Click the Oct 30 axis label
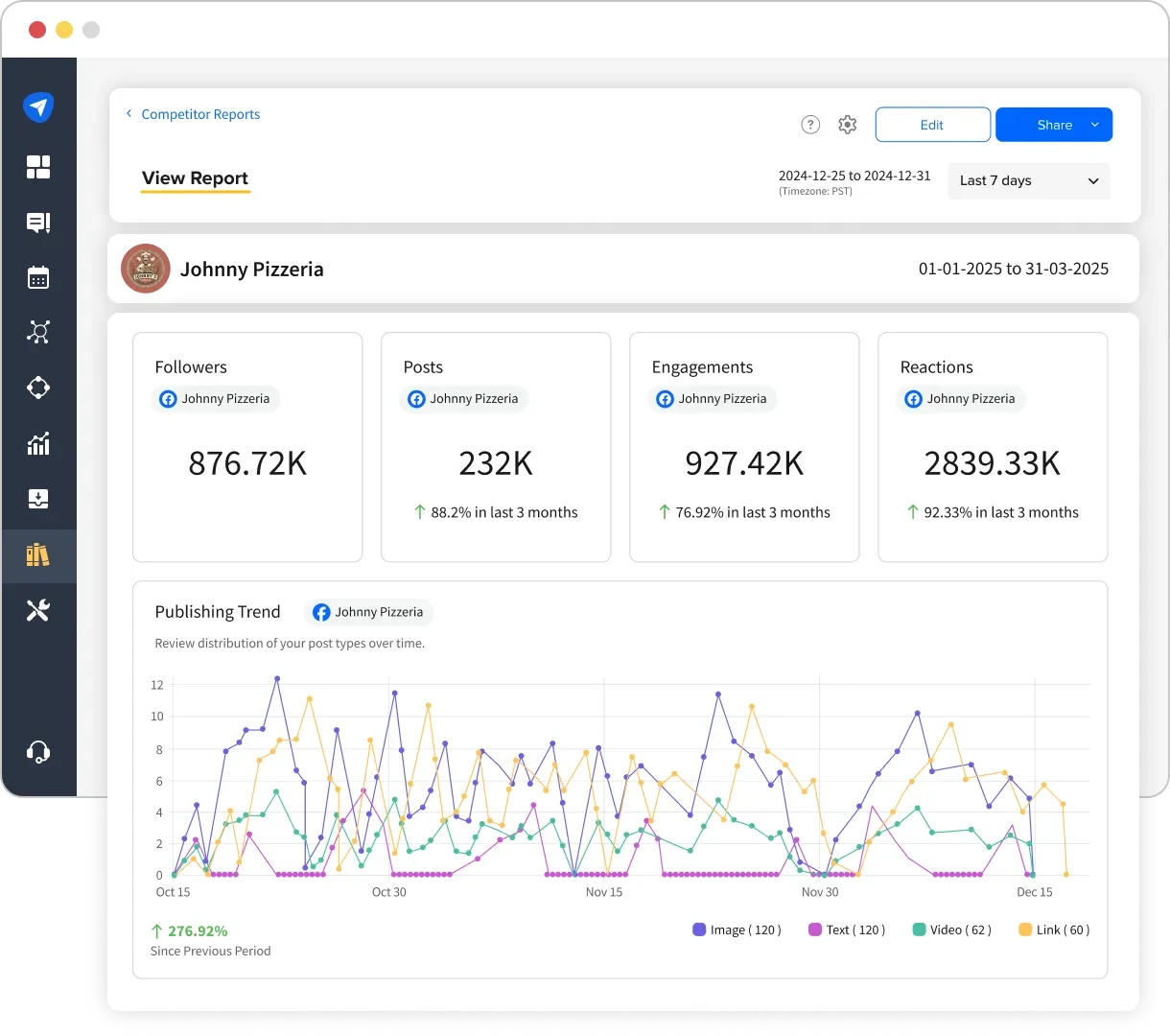The image size is (1170, 1036). pyautogui.click(x=388, y=892)
